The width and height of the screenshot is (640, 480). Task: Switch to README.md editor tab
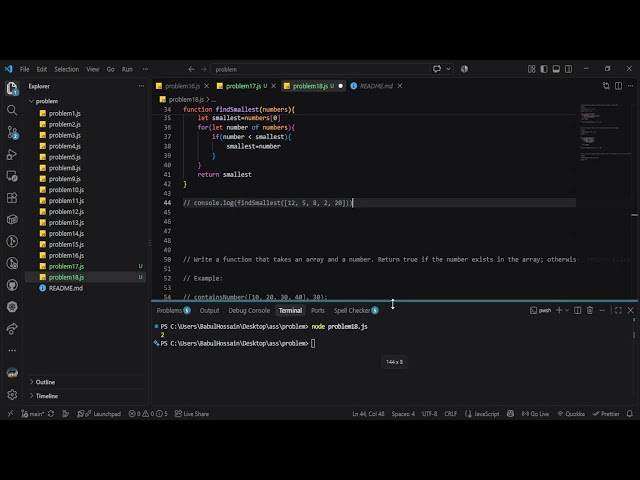click(x=376, y=86)
